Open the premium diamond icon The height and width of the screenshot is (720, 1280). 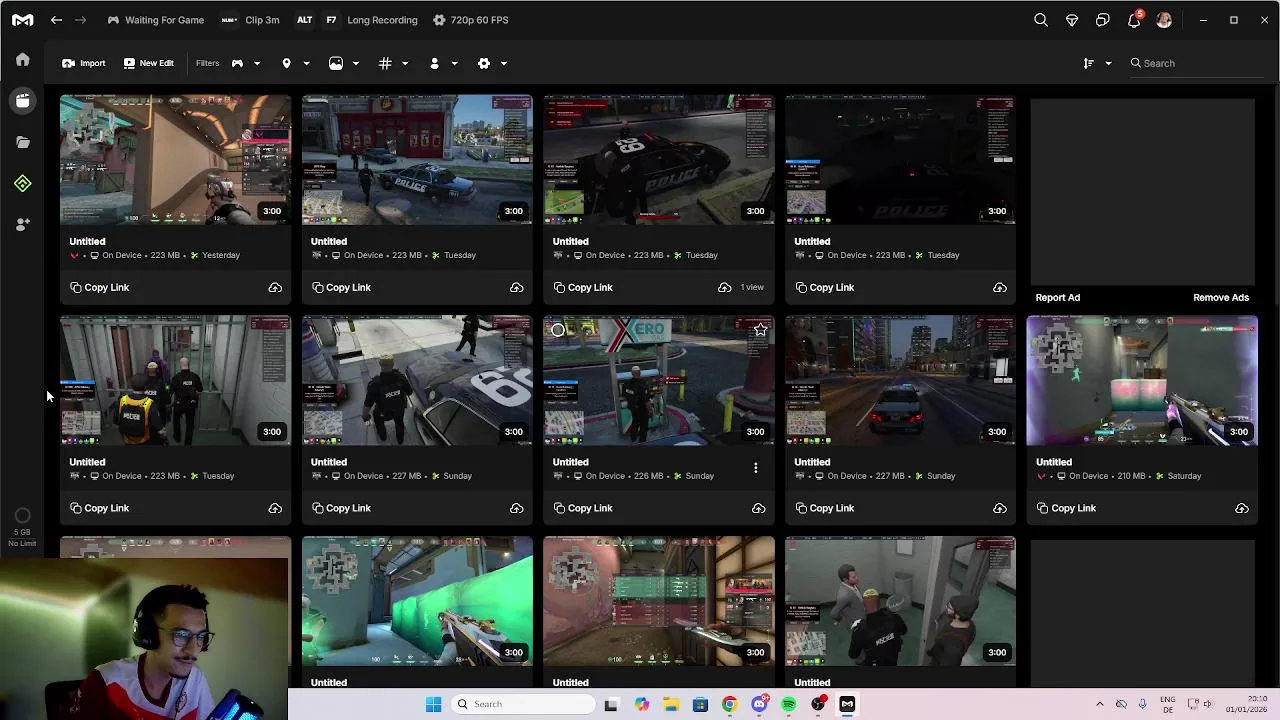[1072, 20]
